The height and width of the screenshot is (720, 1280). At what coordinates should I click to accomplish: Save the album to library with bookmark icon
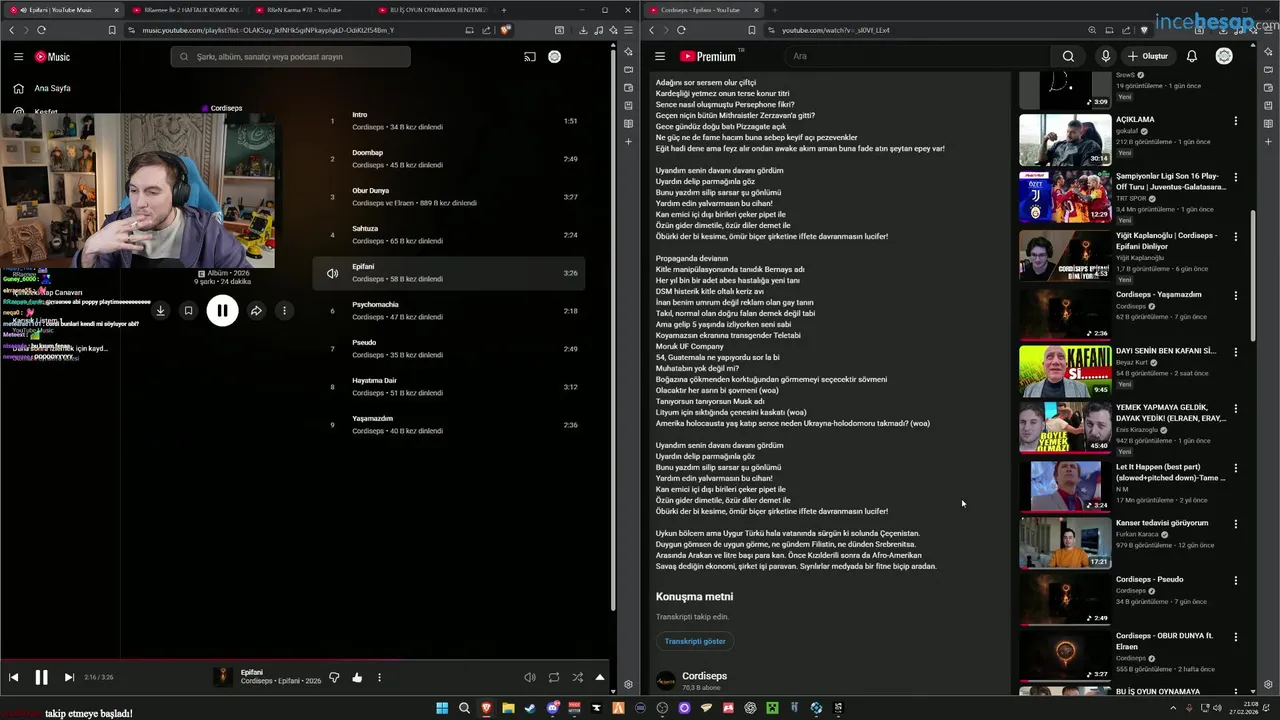point(188,311)
